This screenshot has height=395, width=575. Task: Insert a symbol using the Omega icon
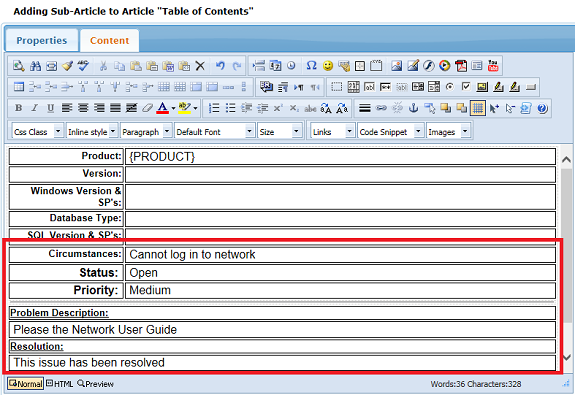(x=311, y=66)
